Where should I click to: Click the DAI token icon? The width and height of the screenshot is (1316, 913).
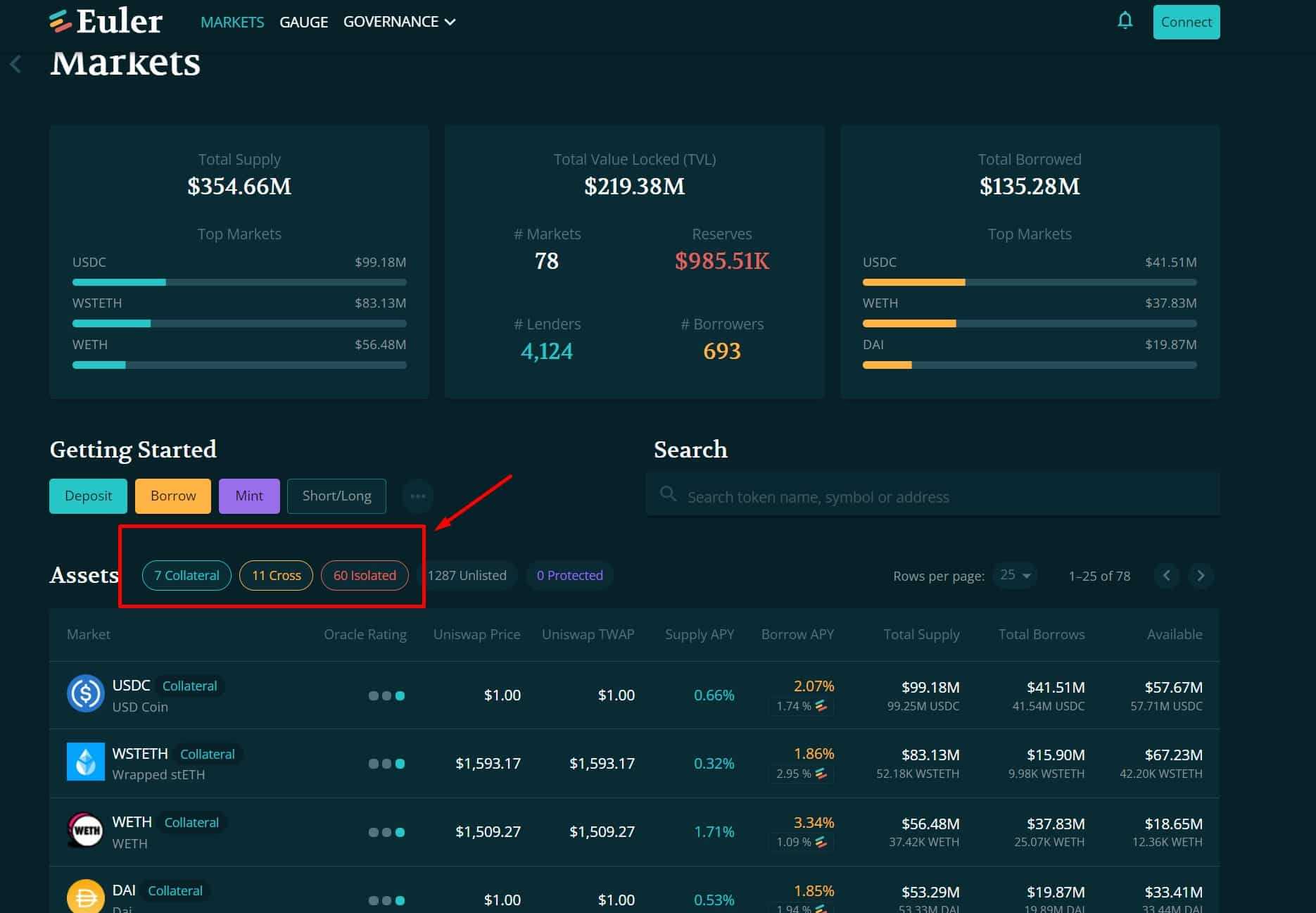click(85, 897)
